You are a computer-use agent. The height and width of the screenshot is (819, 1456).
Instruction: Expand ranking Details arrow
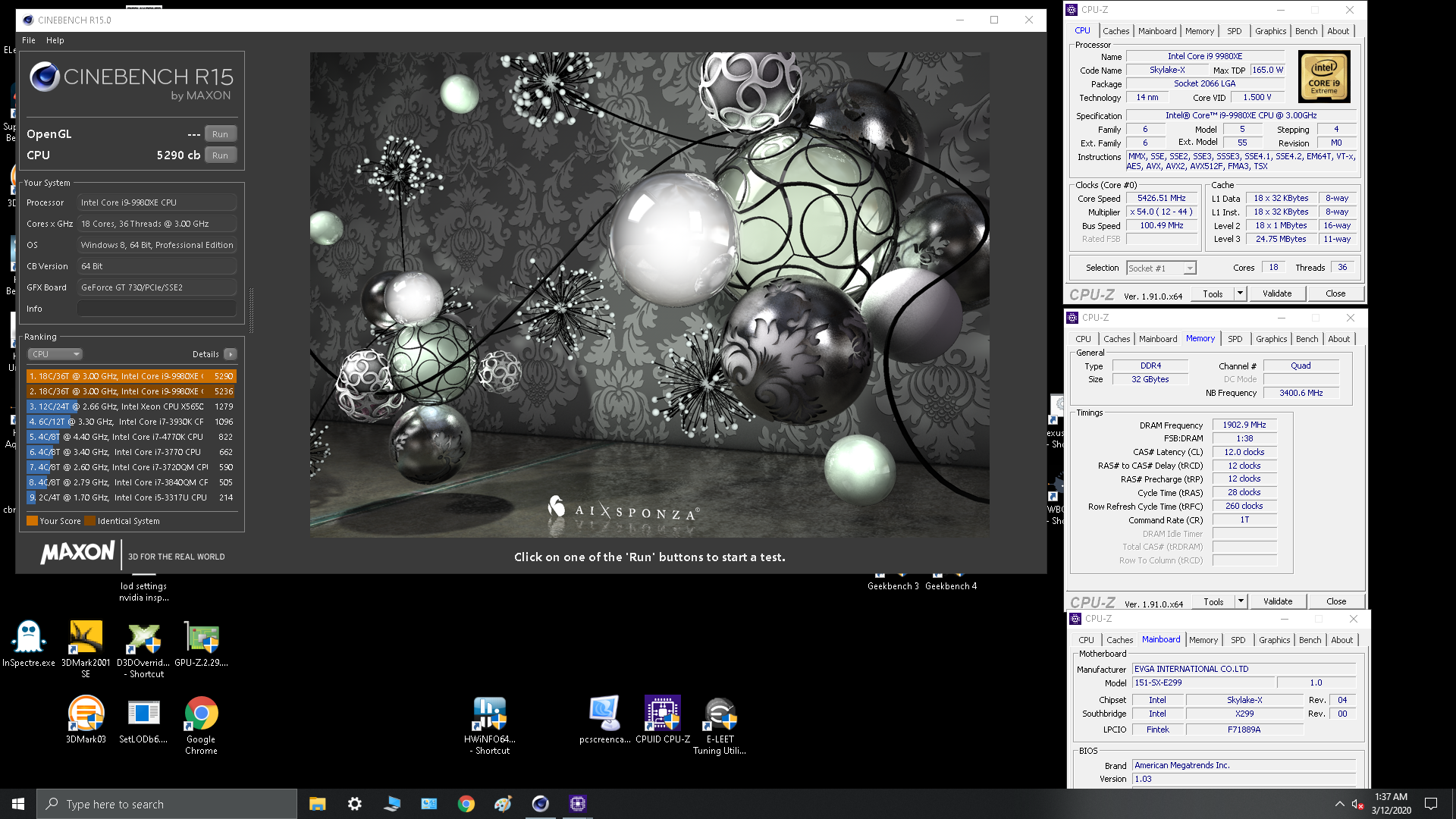tap(231, 354)
